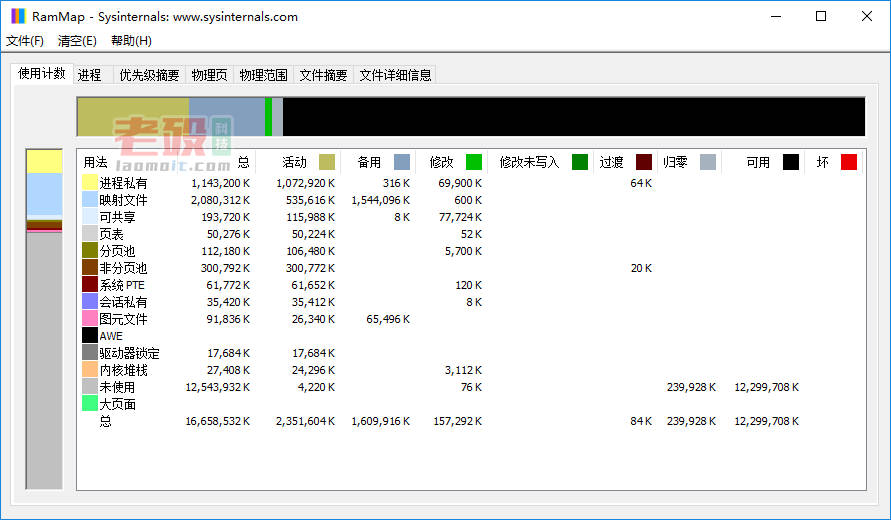This screenshot has height=520, width=891.
Task: Click the olive 分页池 color box
Action: point(90,250)
